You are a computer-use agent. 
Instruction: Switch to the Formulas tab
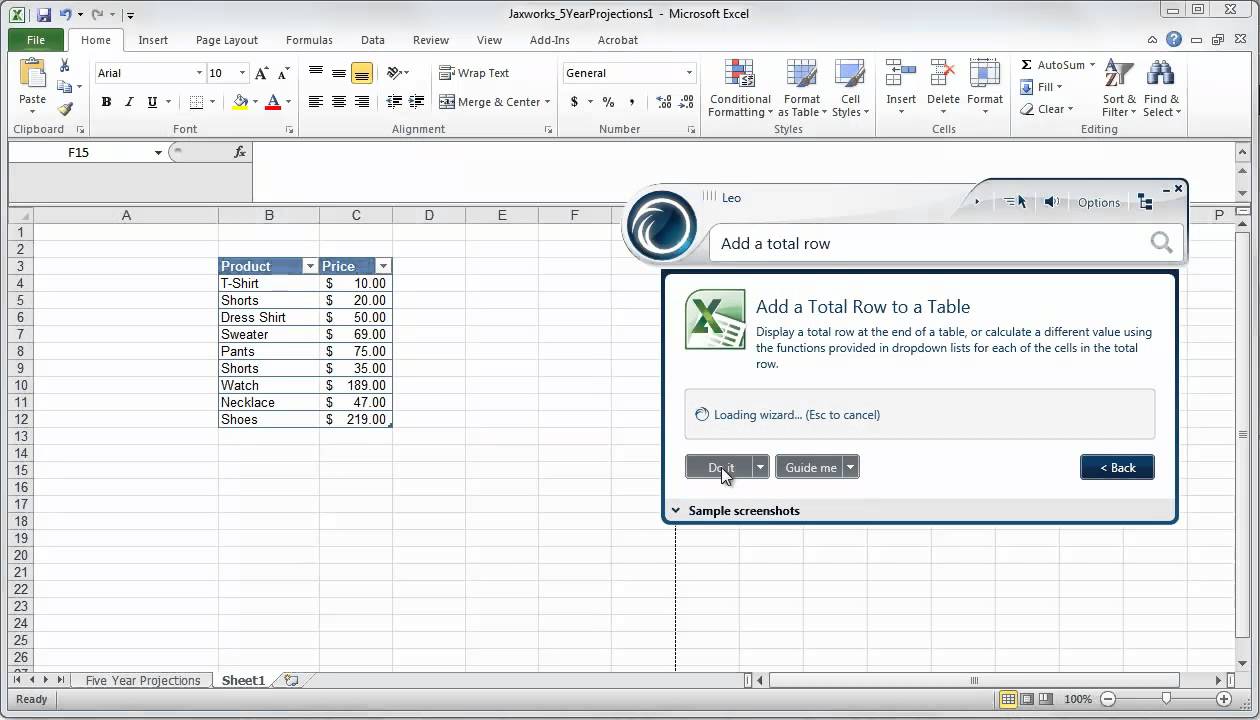[309, 40]
